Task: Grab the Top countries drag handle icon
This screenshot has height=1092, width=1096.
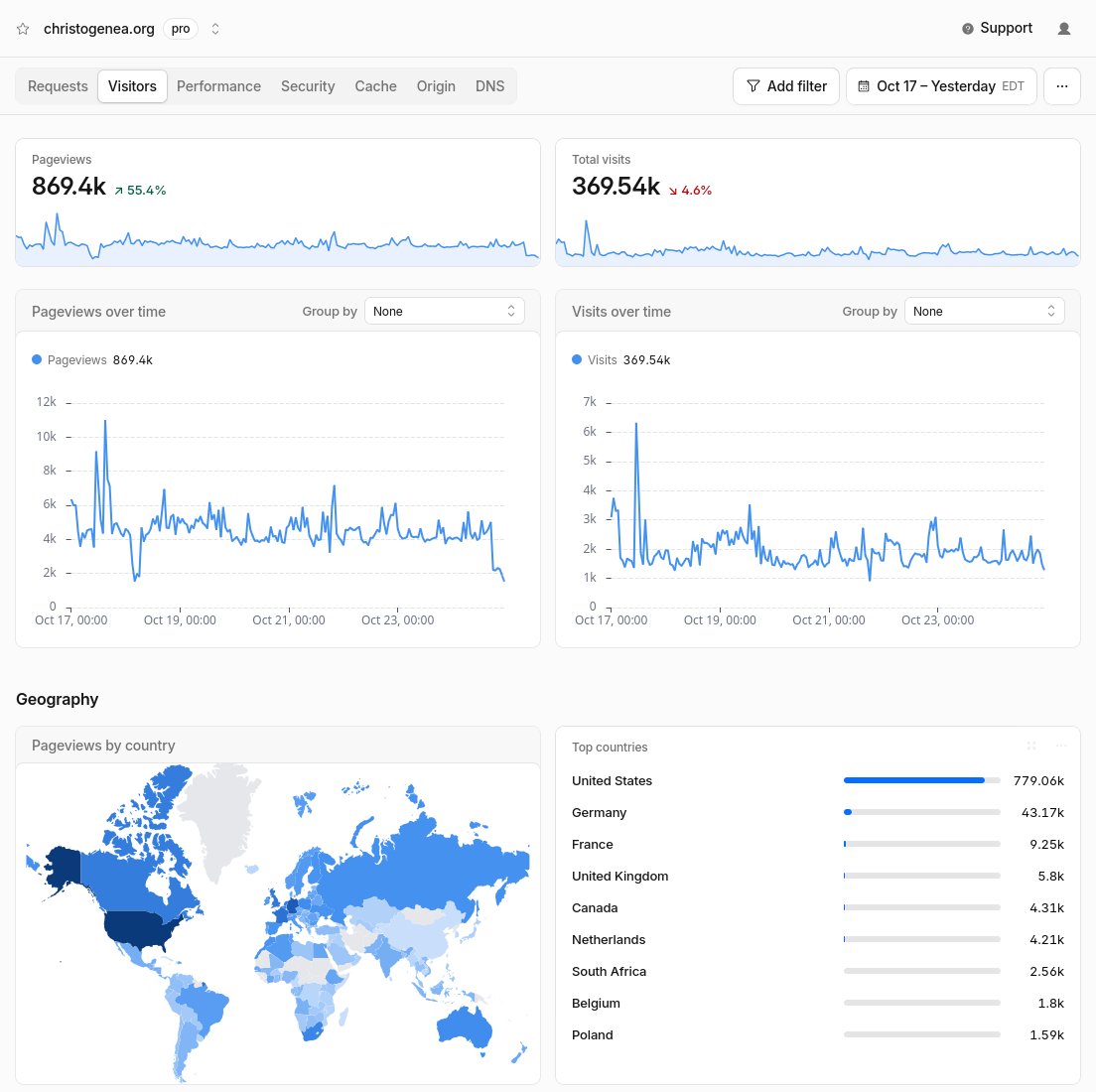Action: 1031,746
